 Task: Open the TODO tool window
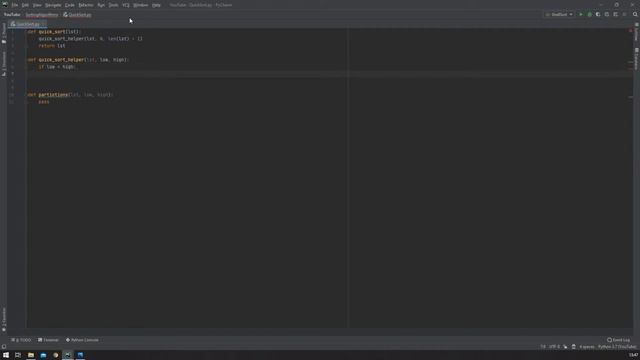(21, 340)
